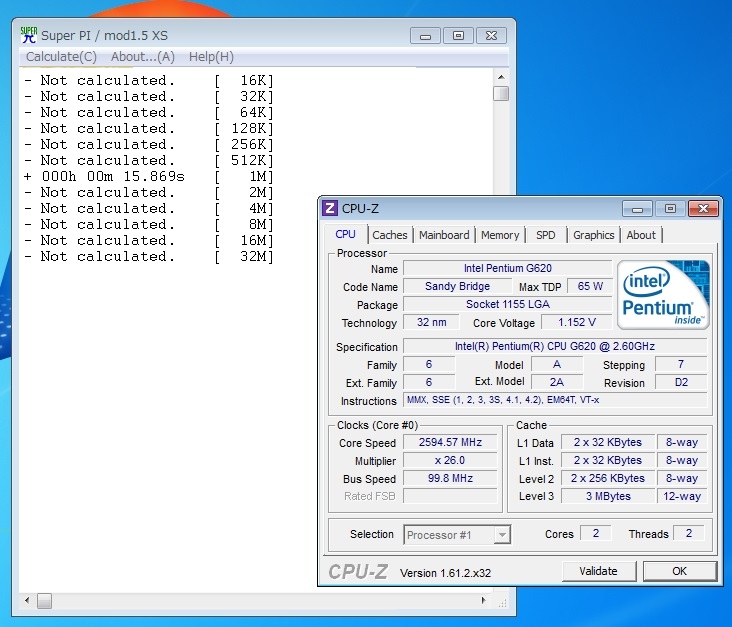
Task: Switch to the Caches tab
Action: click(x=389, y=235)
